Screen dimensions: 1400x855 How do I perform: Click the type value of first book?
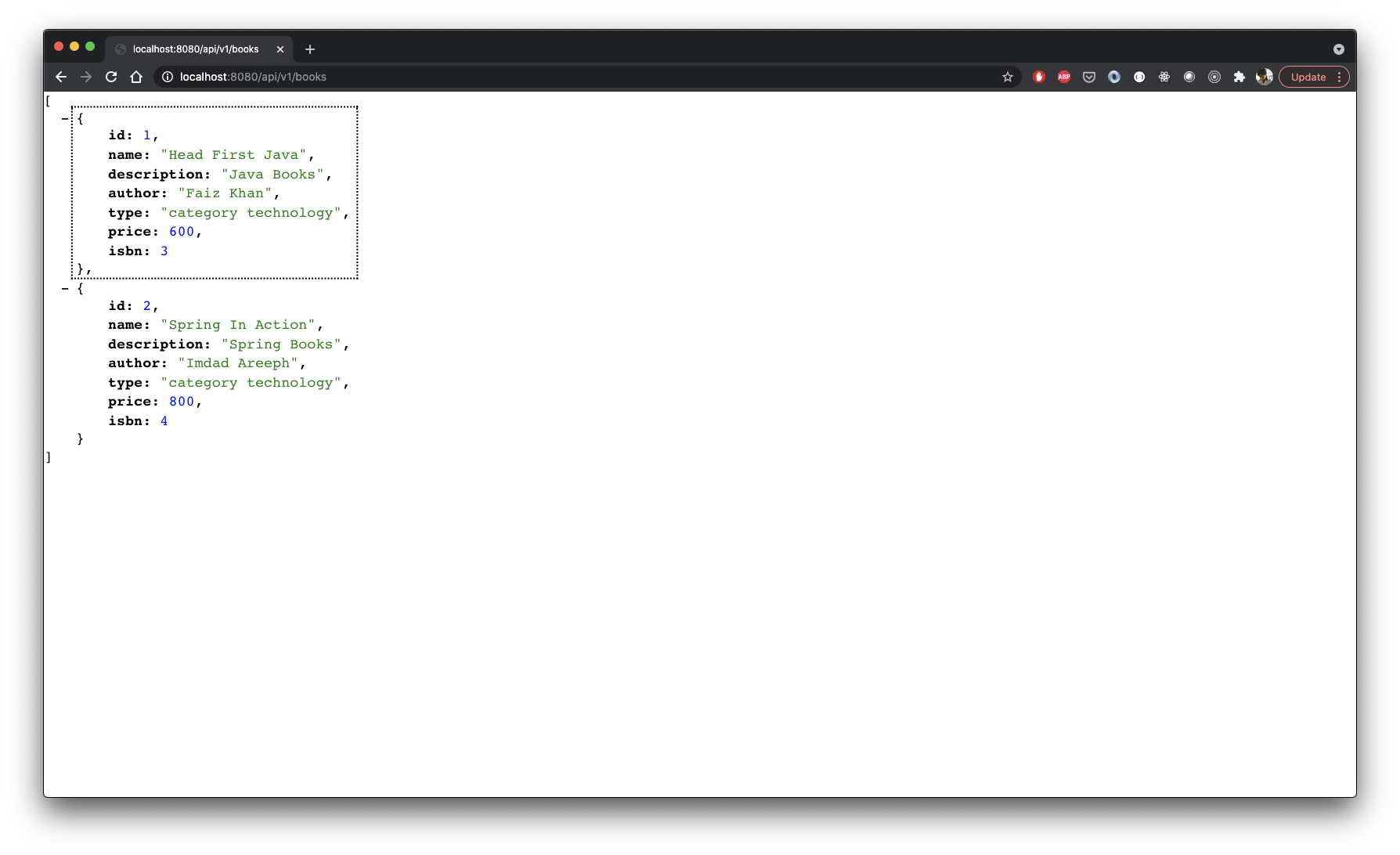point(251,213)
